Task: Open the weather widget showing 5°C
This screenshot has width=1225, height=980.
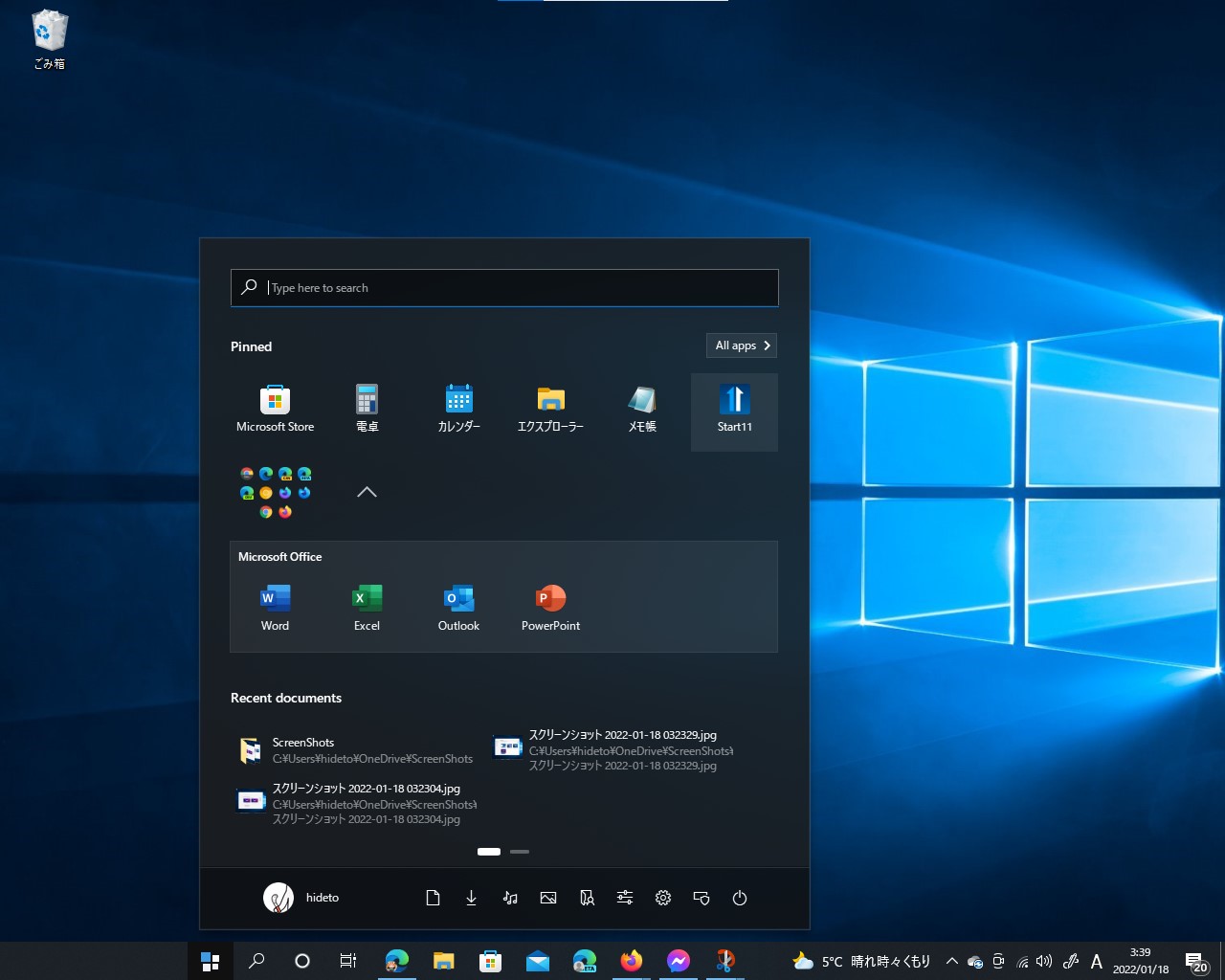Action: pos(861,961)
